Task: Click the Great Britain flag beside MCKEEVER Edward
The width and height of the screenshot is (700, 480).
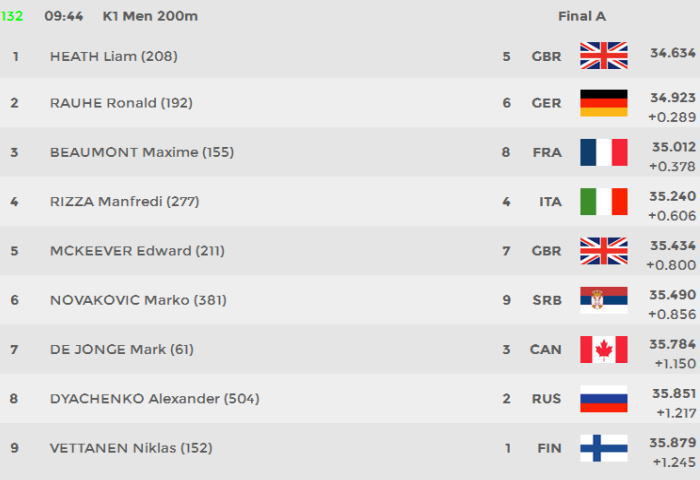Action: 604,250
